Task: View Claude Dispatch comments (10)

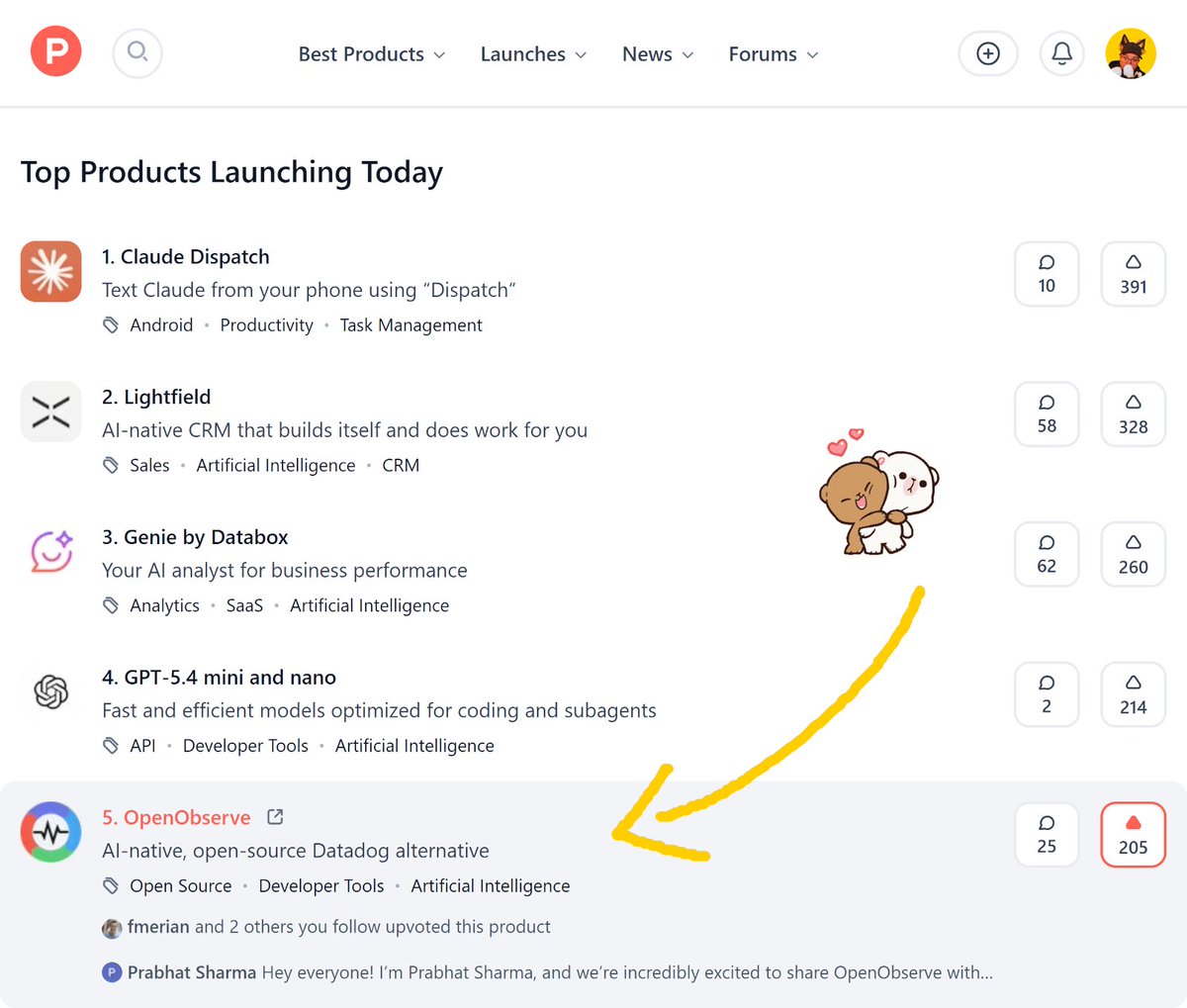Action: [x=1047, y=274]
